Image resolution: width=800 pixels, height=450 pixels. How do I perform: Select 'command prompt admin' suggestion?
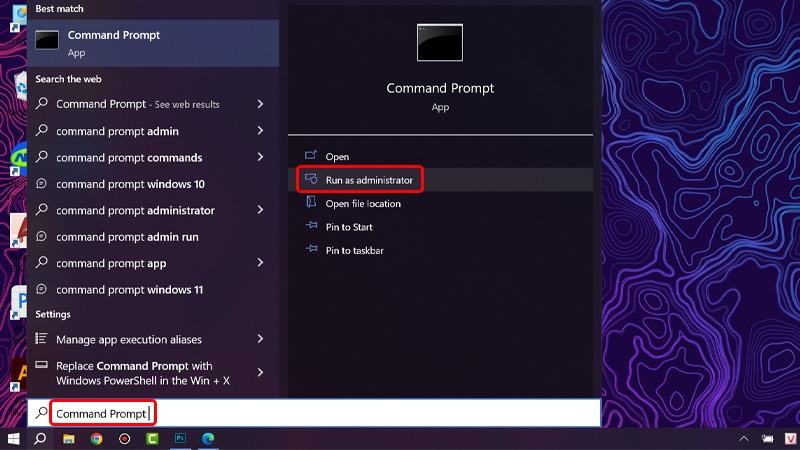153,131
